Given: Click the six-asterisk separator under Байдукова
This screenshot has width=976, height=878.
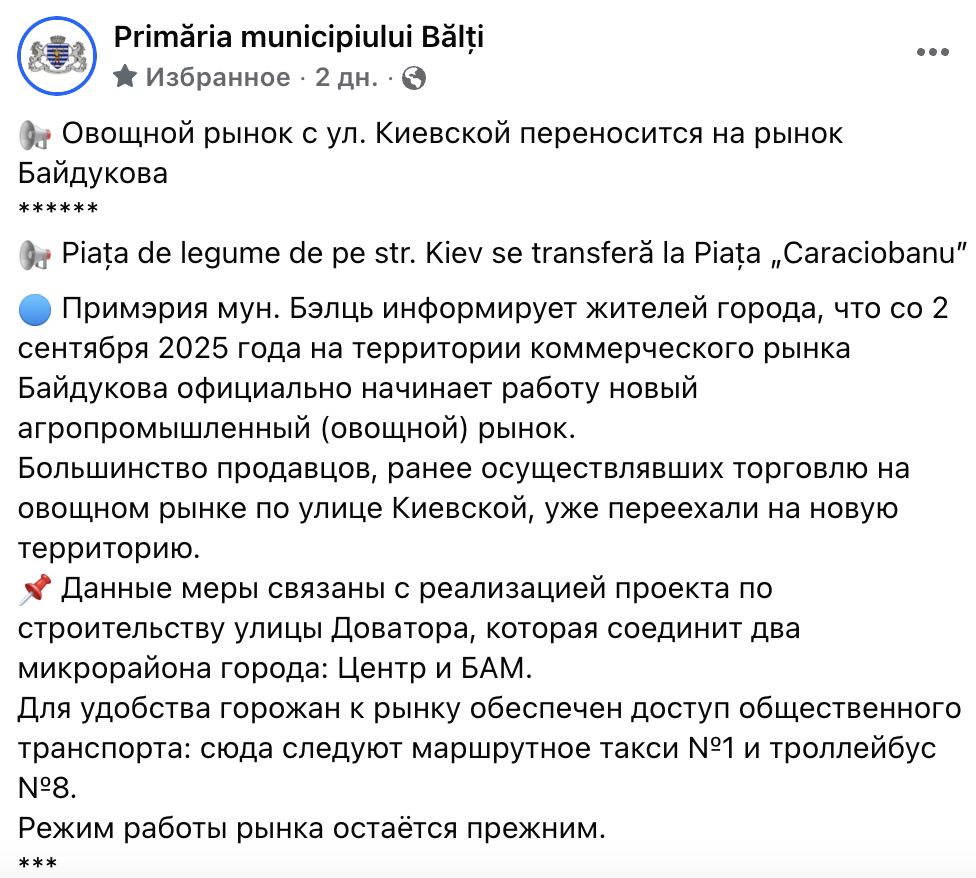Looking at the screenshot, I should coord(58,209).
